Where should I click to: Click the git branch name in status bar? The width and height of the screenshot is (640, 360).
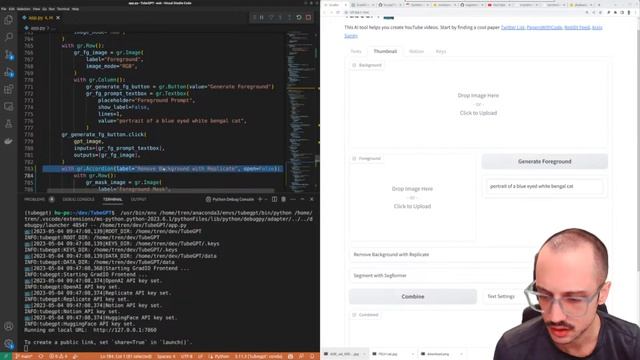pyautogui.click(x=23, y=356)
